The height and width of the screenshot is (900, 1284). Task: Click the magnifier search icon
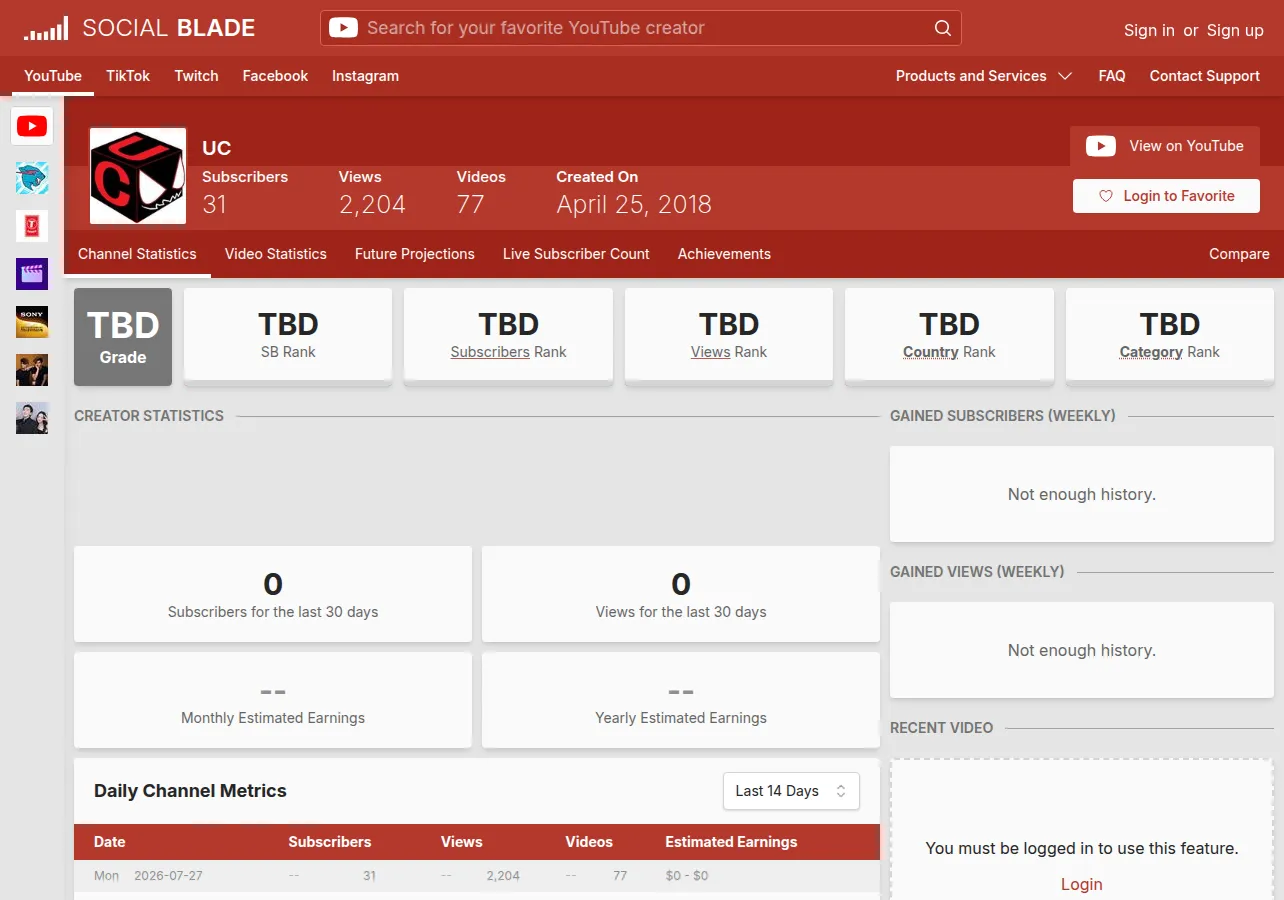[x=942, y=28]
